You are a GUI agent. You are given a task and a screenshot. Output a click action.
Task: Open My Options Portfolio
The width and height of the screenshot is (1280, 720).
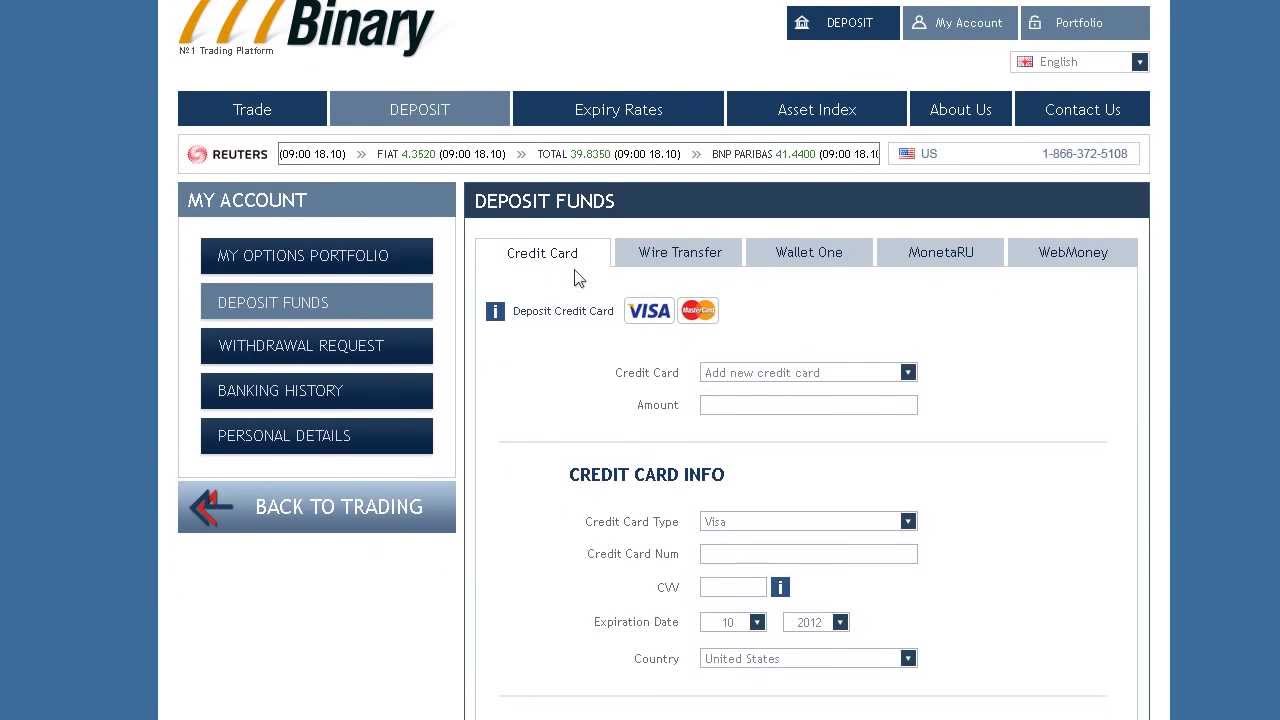point(317,256)
